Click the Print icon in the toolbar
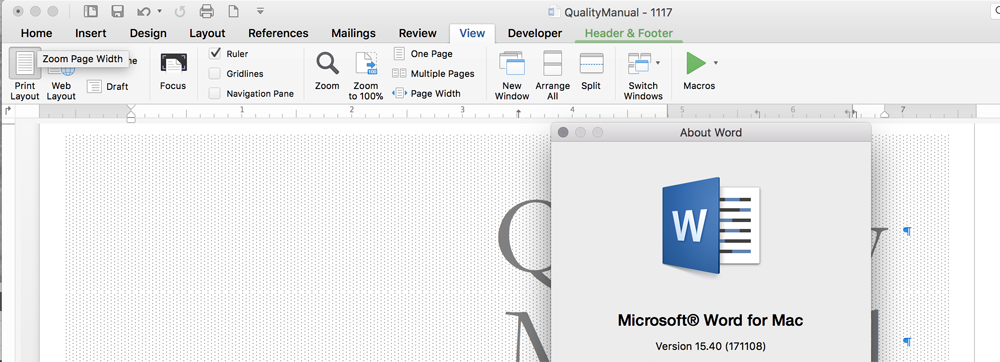 point(207,11)
